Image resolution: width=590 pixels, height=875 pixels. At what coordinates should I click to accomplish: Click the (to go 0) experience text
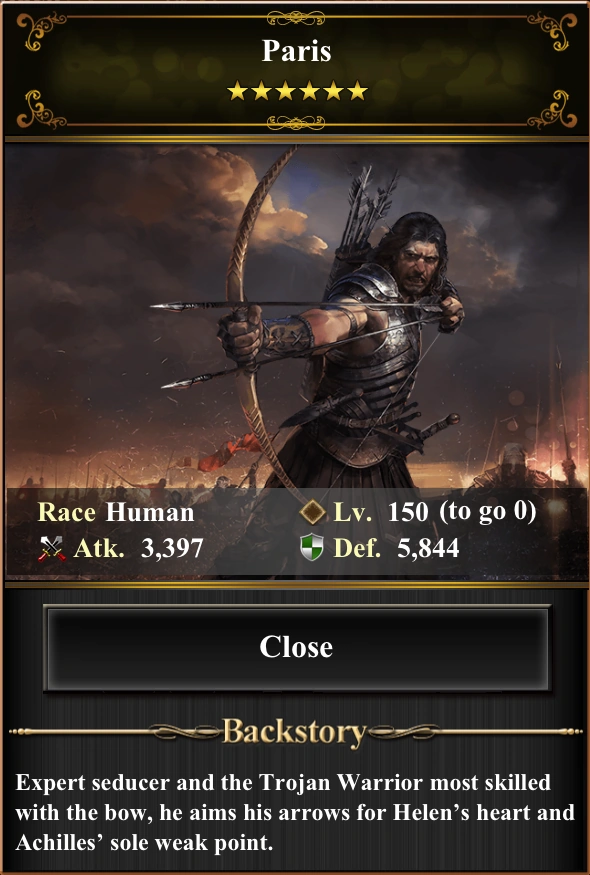tap(488, 512)
